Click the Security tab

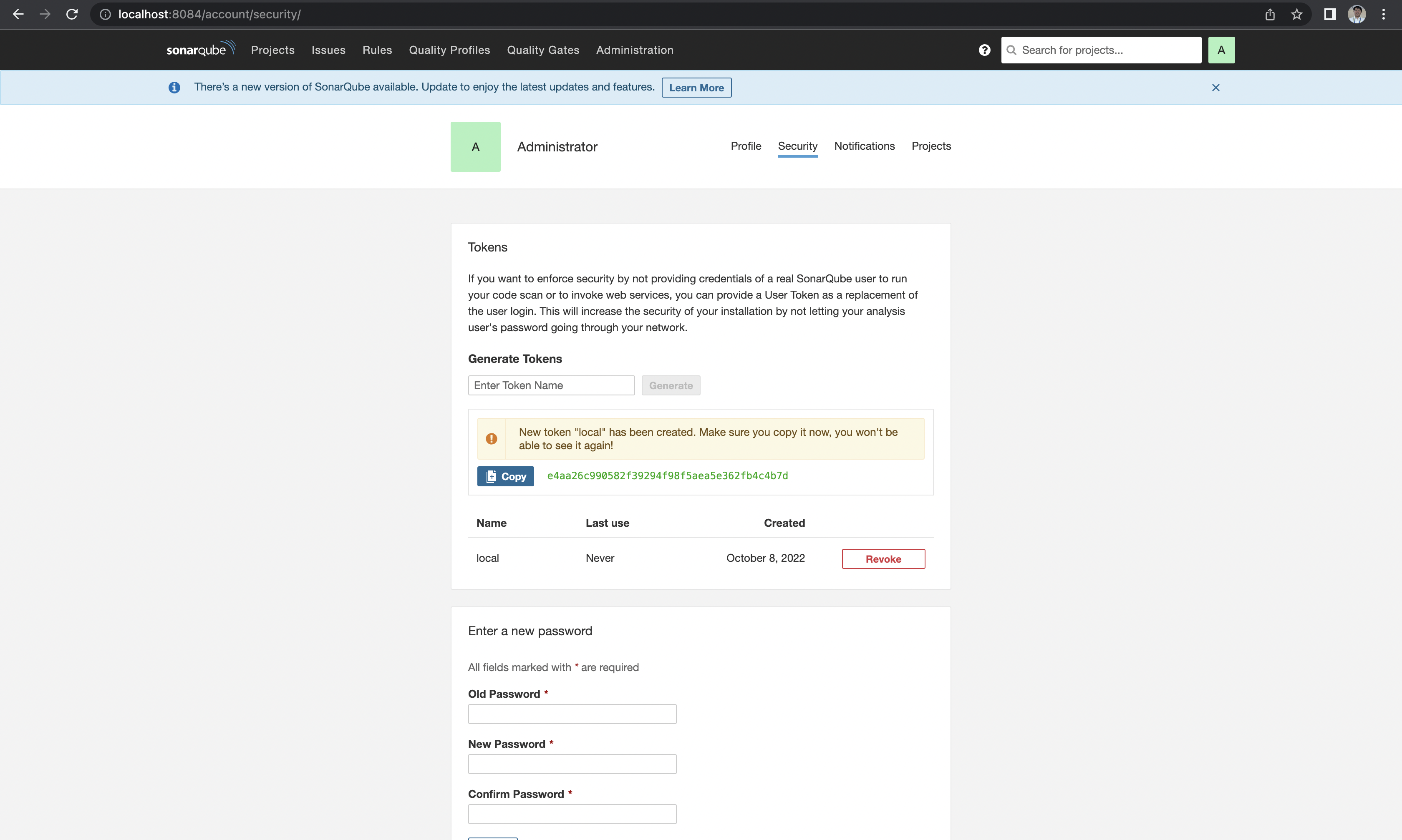point(797,145)
